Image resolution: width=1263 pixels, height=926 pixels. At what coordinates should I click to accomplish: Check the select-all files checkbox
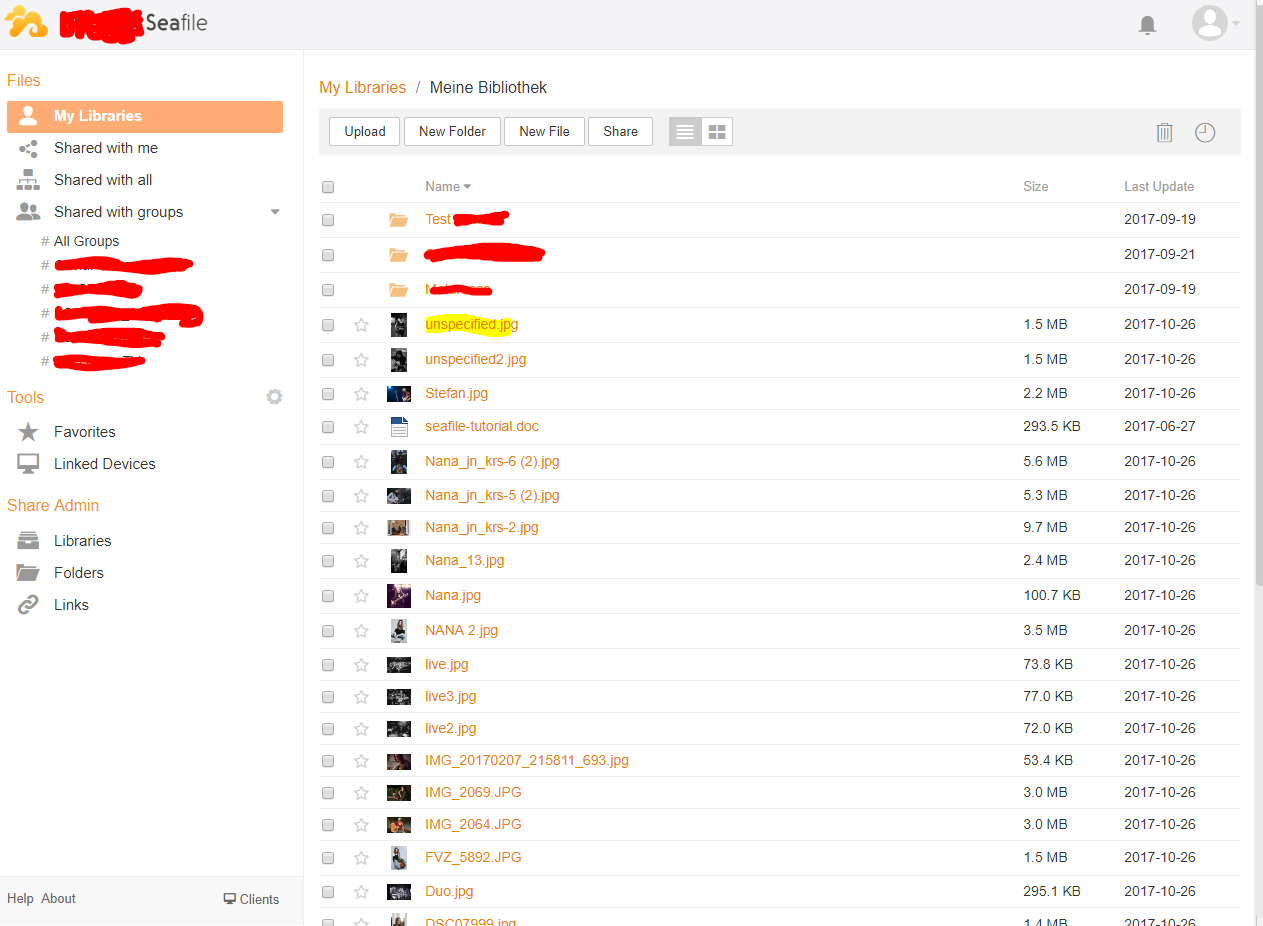point(328,187)
